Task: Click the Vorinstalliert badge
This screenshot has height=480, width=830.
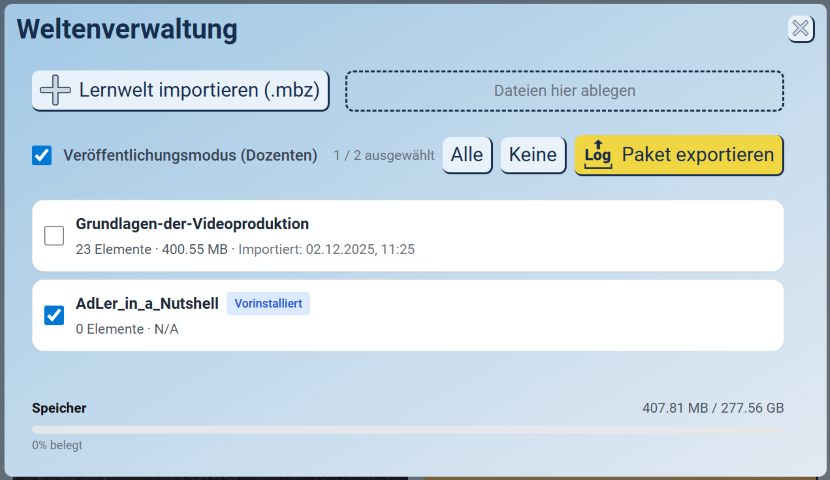Action: click(268, 304)
